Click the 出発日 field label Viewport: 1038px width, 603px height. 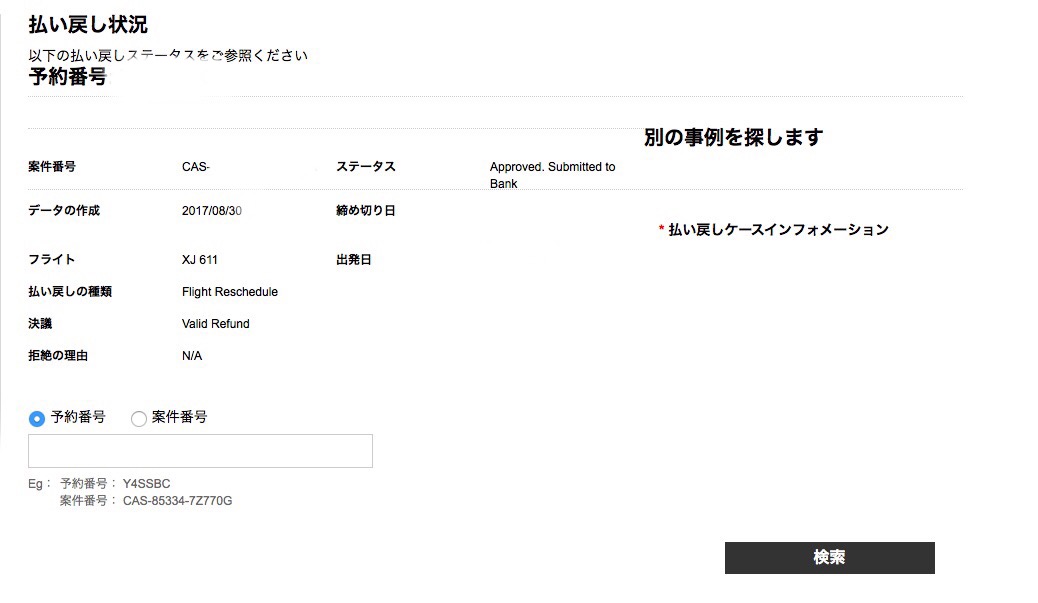(354, 260)
